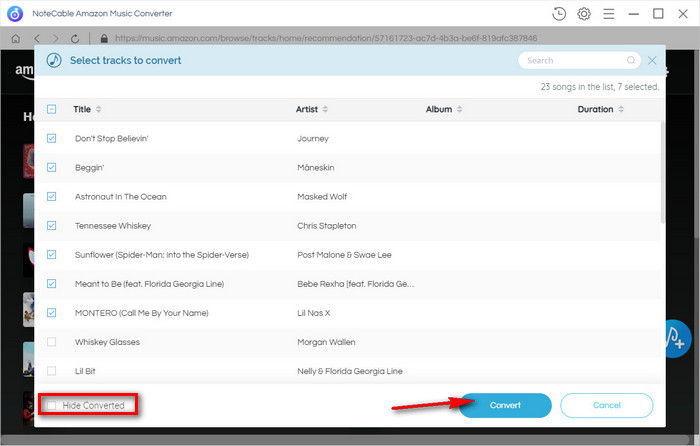Screen dimensions: 700x446
Task: Uncheck Sunflower track checkbox
Action: [x=51, y=254]
